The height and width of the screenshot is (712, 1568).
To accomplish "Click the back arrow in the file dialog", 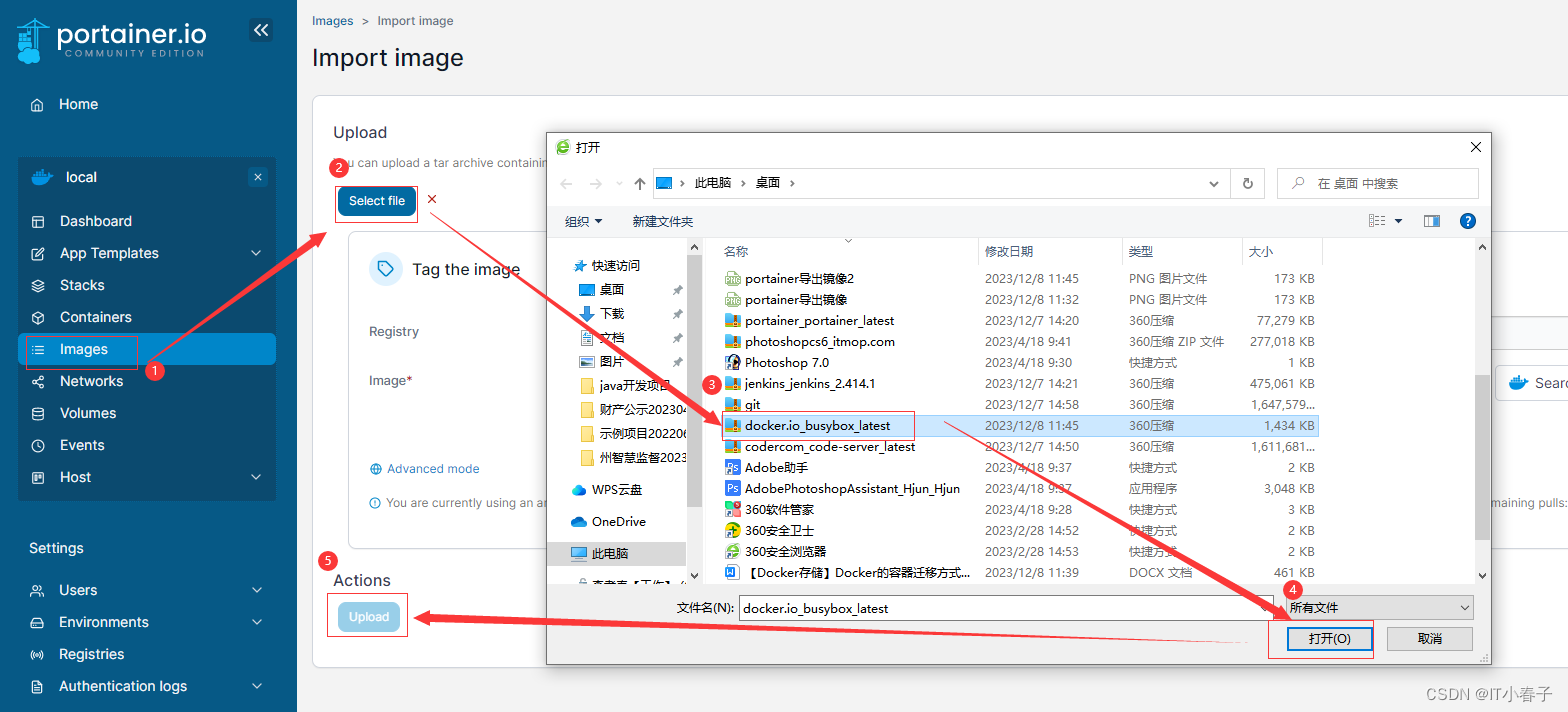I will pyautogui.click(x=566, y=184).
